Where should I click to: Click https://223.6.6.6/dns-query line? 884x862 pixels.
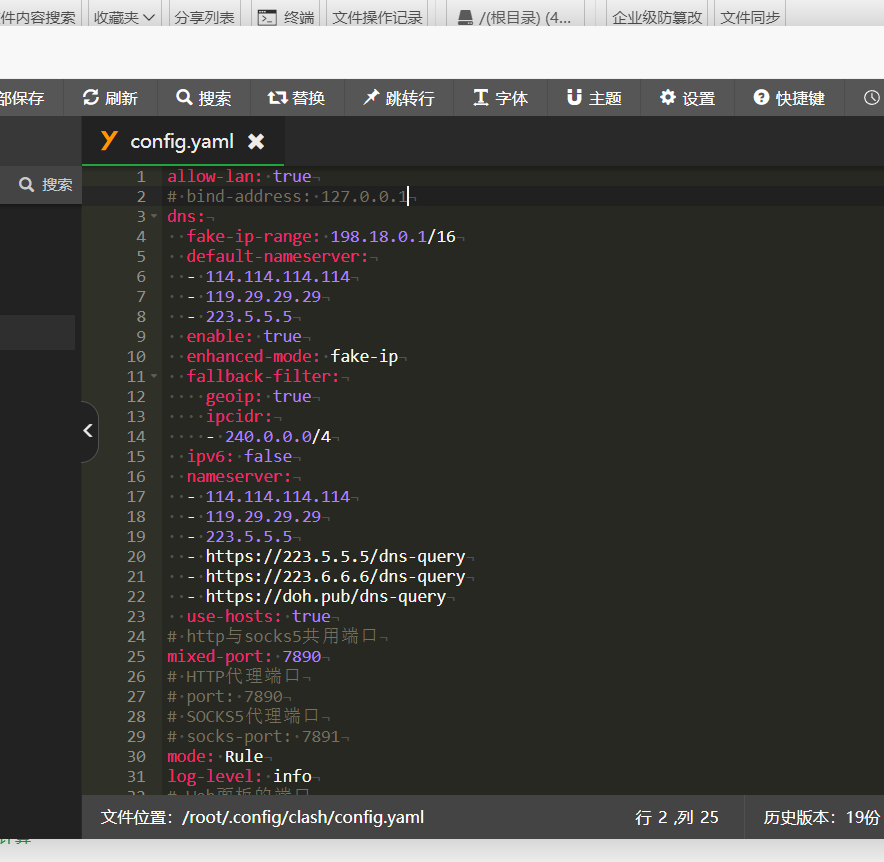(335, 576)
